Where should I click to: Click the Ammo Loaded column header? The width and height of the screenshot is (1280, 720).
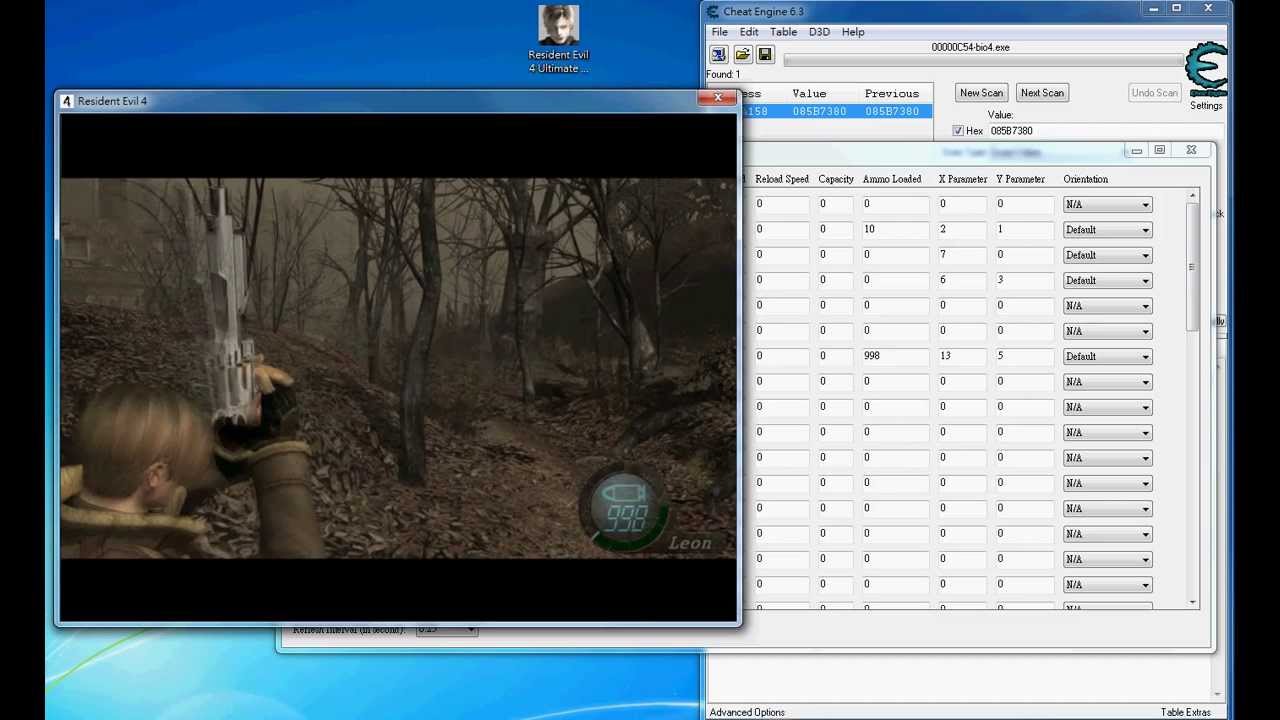click(892, 180)
